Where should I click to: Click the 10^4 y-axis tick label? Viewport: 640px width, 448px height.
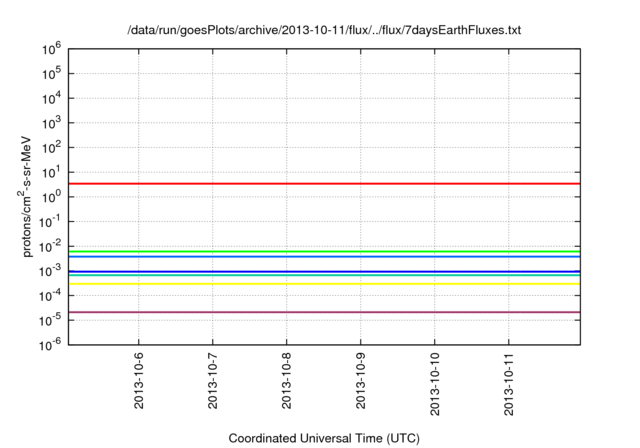[x=51, y=98]
